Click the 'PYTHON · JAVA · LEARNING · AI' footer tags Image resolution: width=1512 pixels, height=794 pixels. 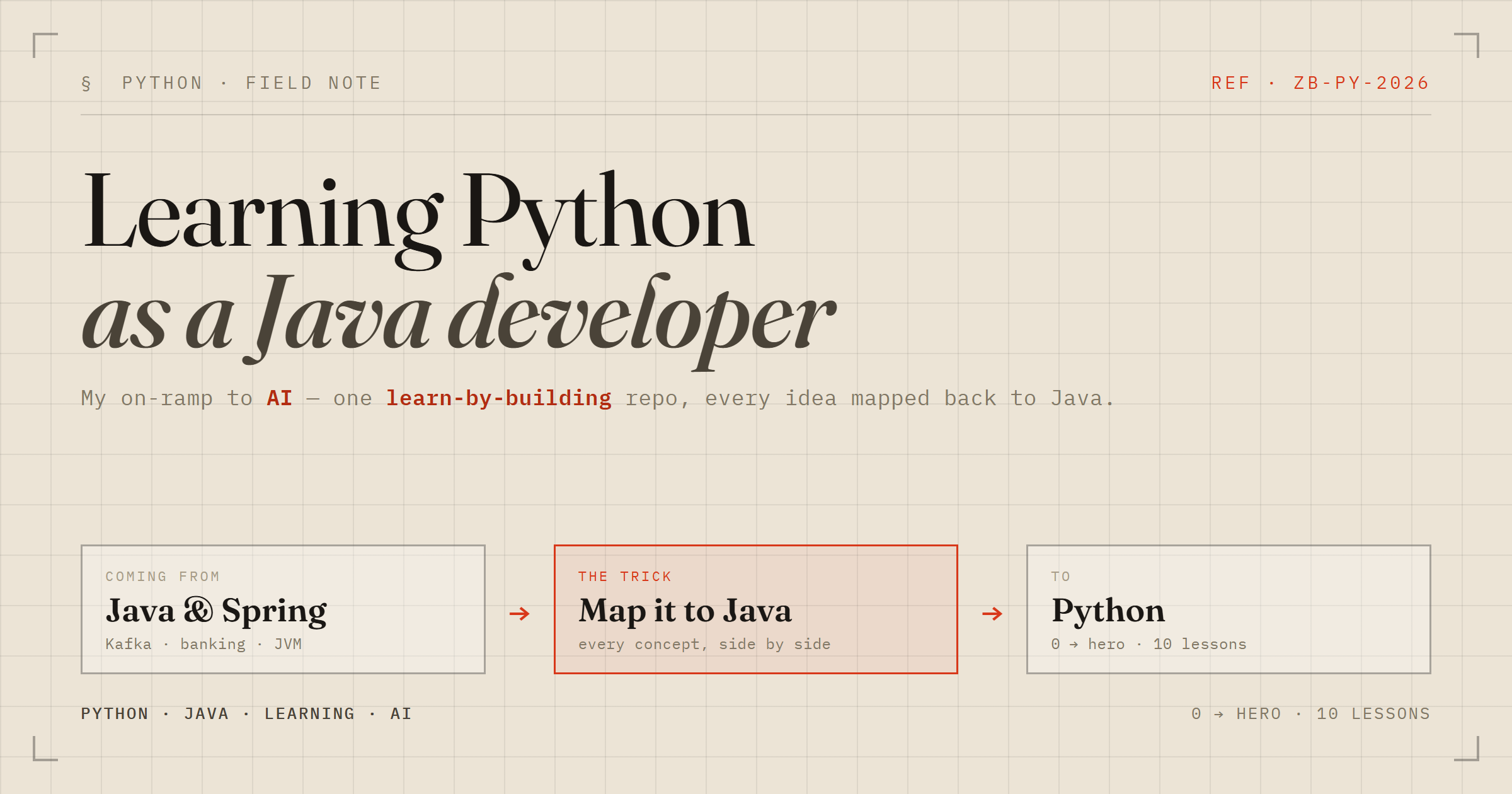coord(246,713)
